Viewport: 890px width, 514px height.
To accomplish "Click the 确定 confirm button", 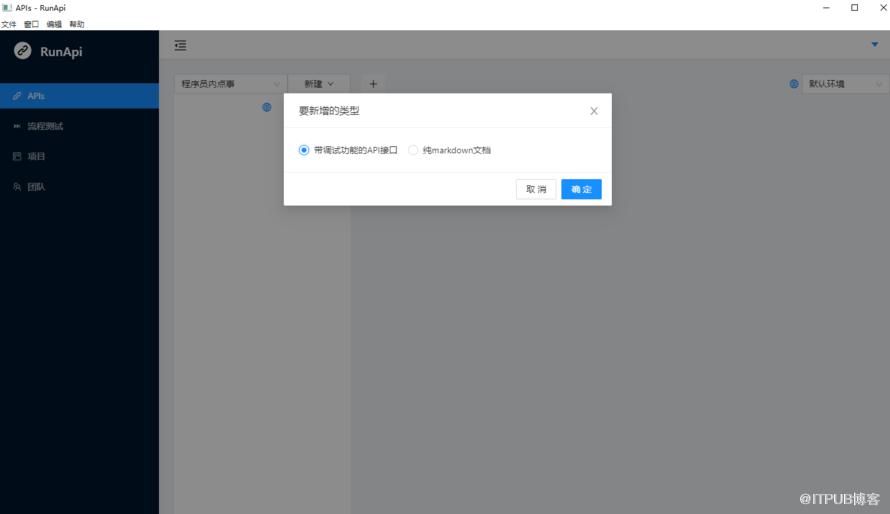I will click(x=581, y=189).
